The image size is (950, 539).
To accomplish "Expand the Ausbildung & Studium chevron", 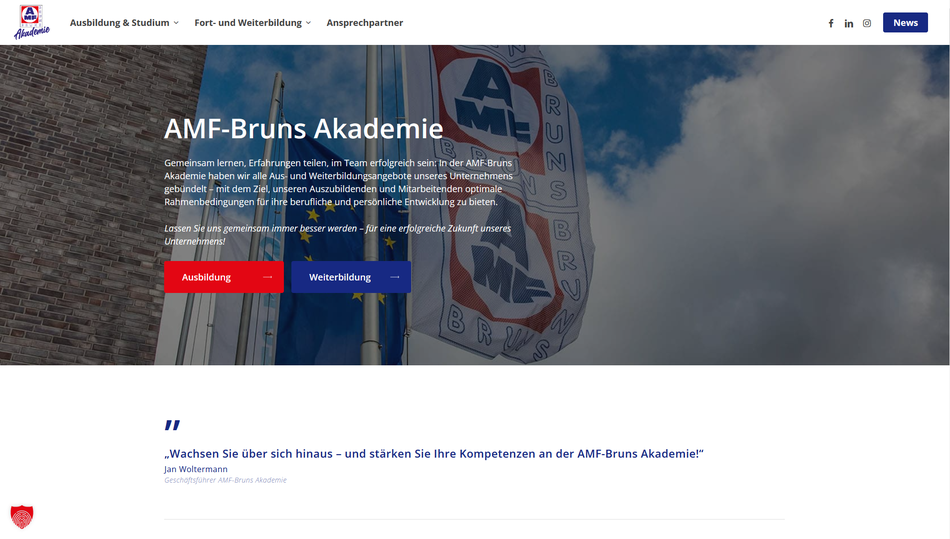I will click(x=176, y=23).
